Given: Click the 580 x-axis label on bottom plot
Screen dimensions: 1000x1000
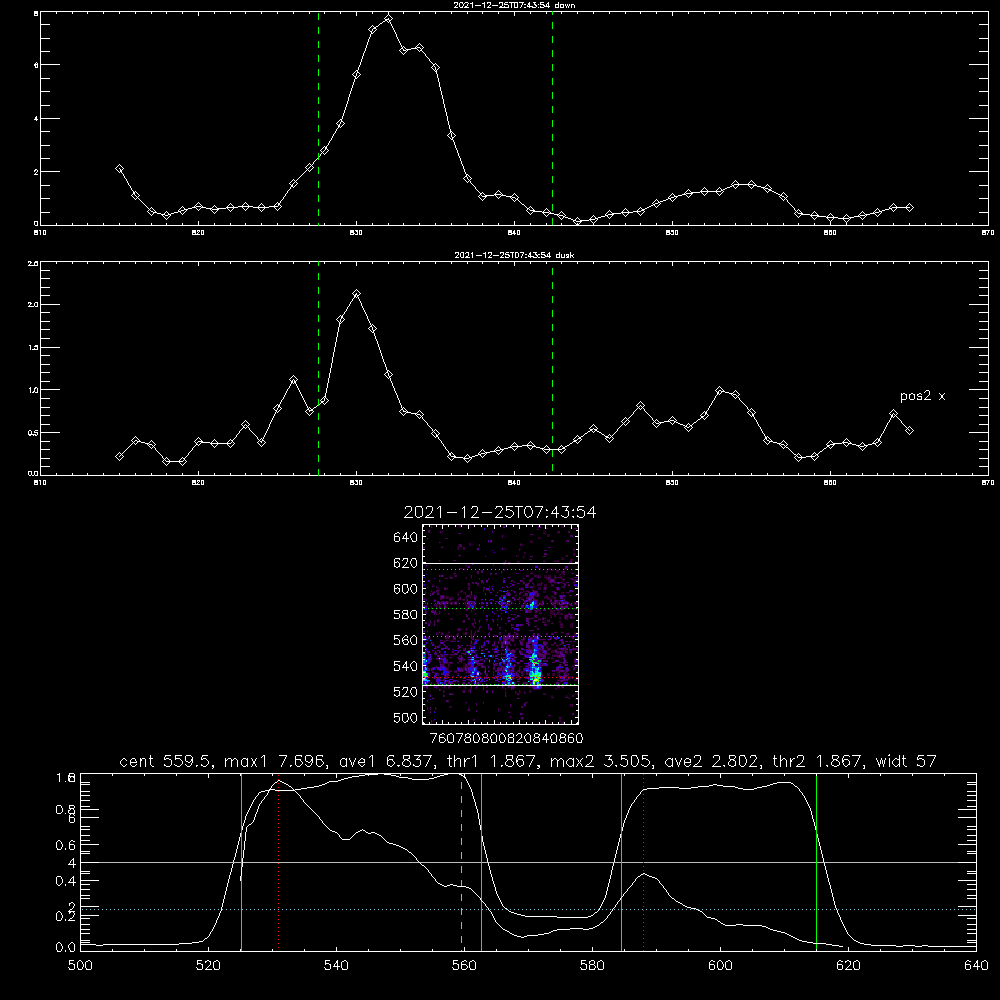Looking at the screenshot, I should tap(592, 966).
